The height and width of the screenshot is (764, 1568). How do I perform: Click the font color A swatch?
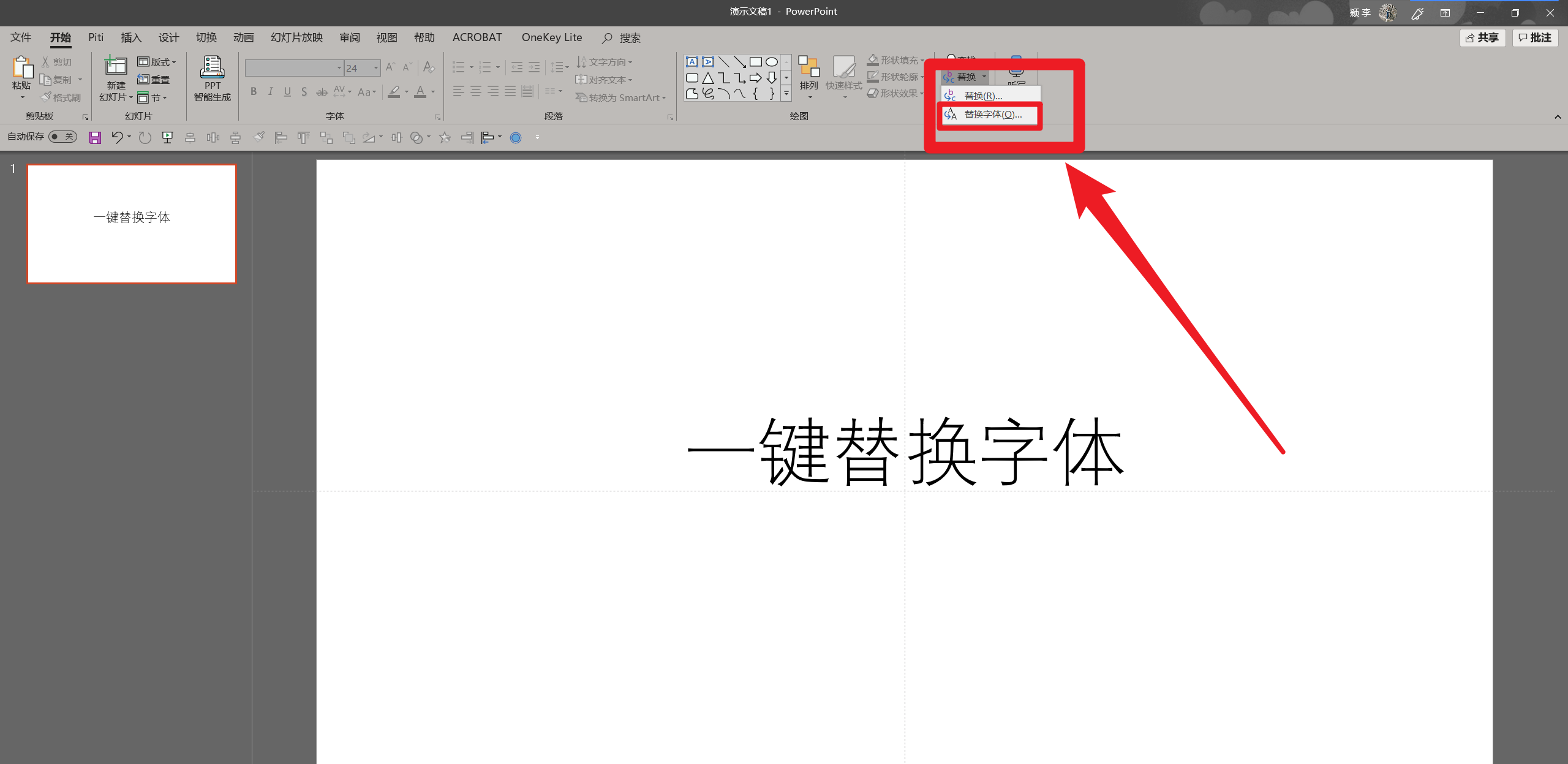point(420,92)
